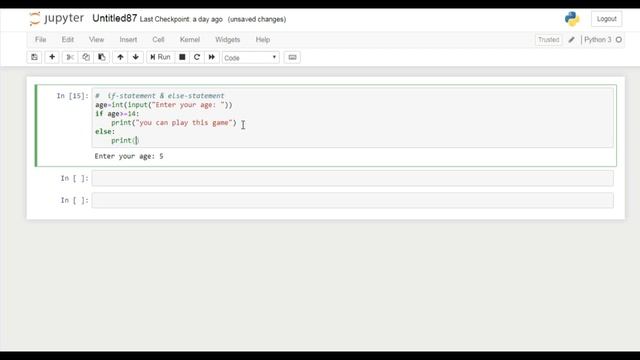
Task: Open the Kernel menu
Action: point(190,40)
